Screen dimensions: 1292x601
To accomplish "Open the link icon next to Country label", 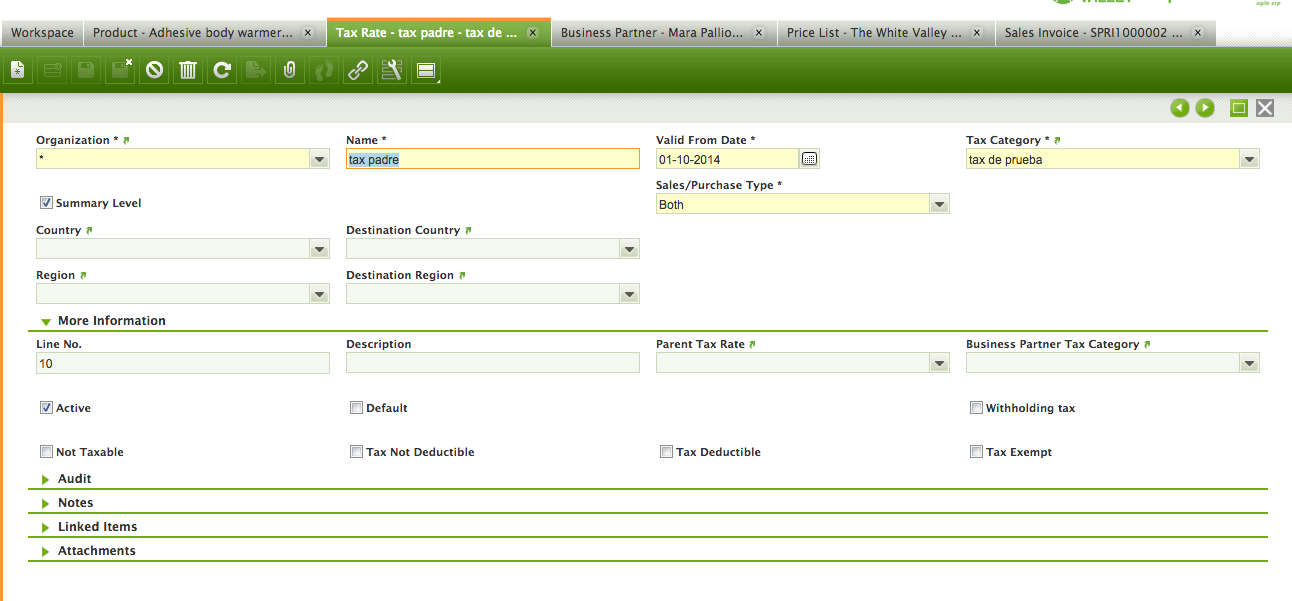I will [x=90, y=230].
